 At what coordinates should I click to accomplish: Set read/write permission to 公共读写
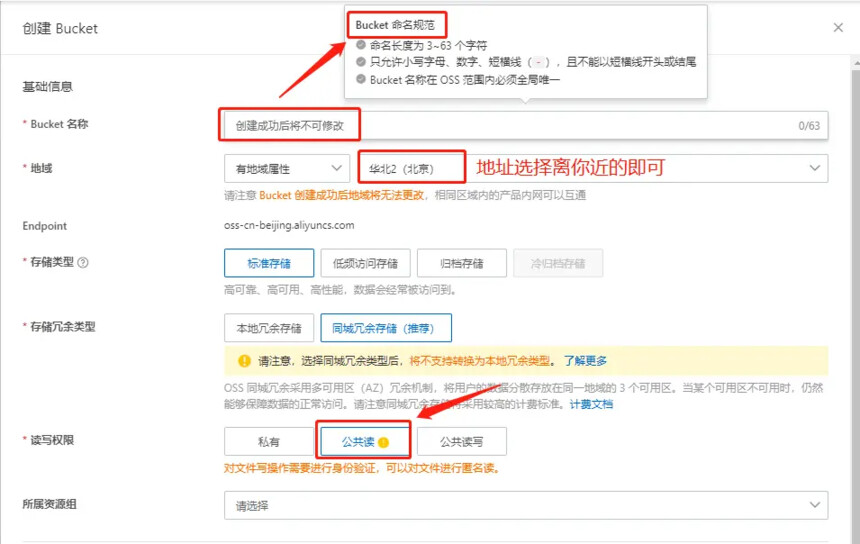(462, 441)
